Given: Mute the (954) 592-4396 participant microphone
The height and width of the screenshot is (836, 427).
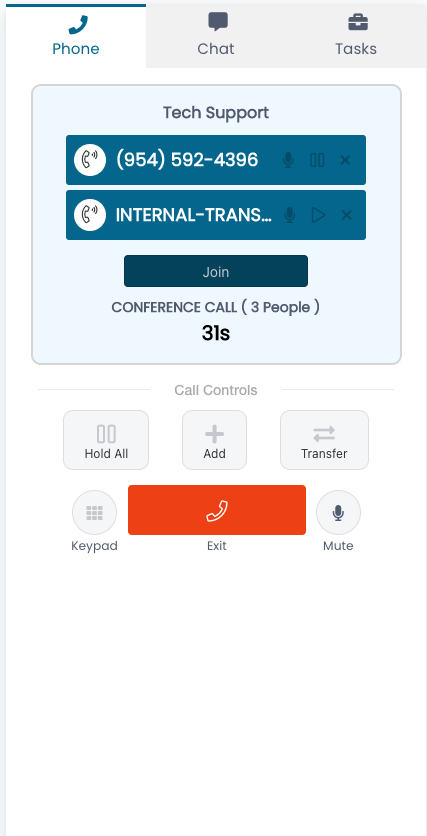Looking at the screenshot, I should (288, 160).
